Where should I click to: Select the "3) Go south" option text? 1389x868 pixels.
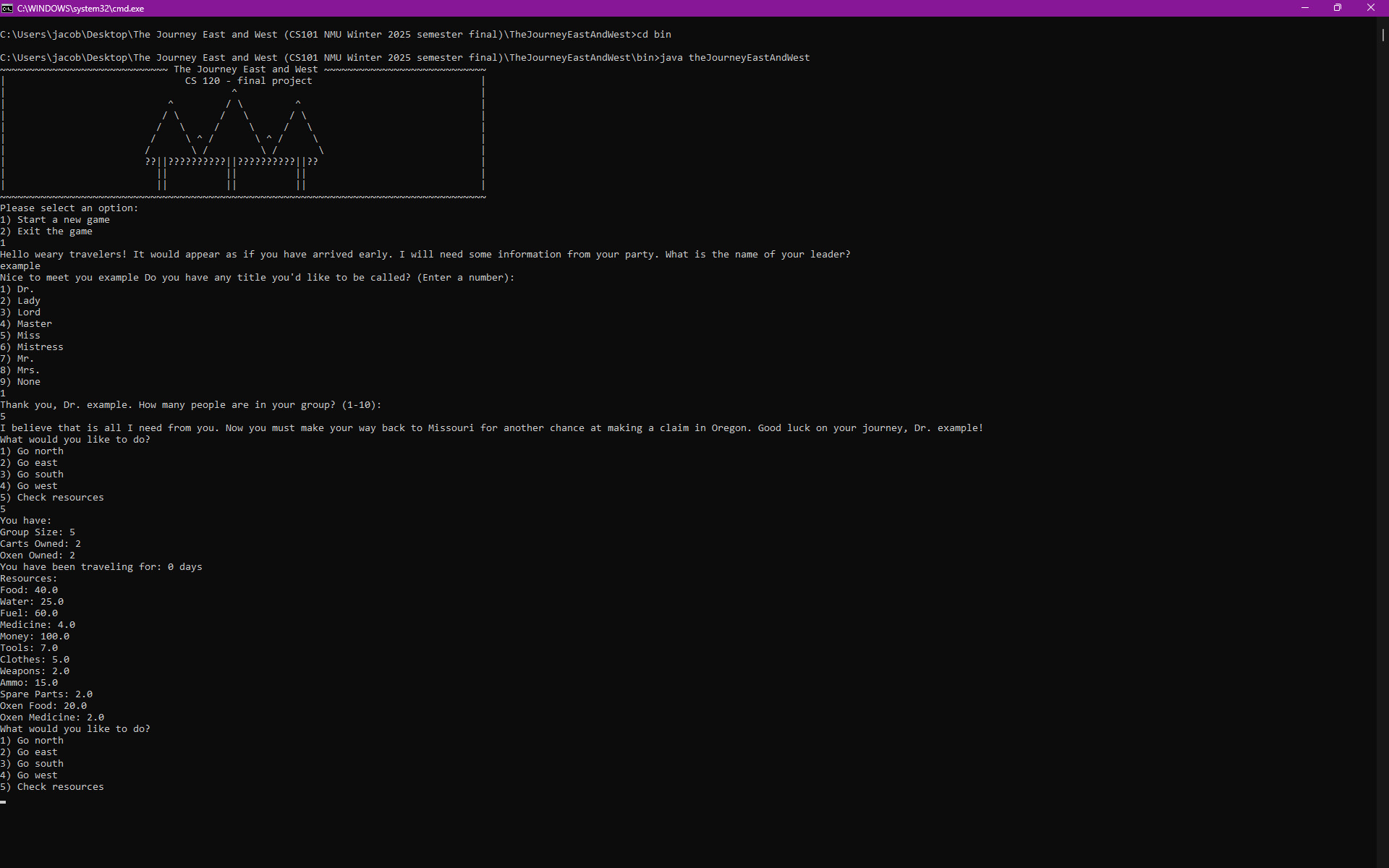[x=31, y=763]
